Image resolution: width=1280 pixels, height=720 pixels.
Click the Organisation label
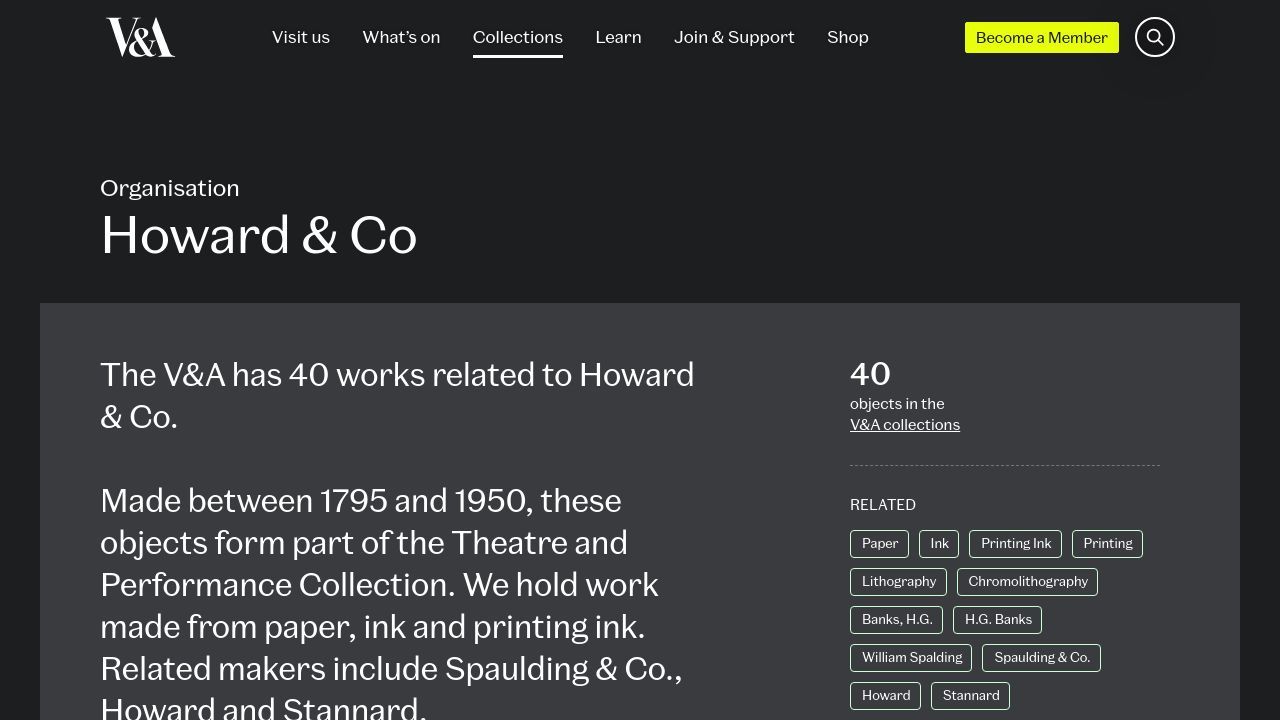(x=170, y=188)
